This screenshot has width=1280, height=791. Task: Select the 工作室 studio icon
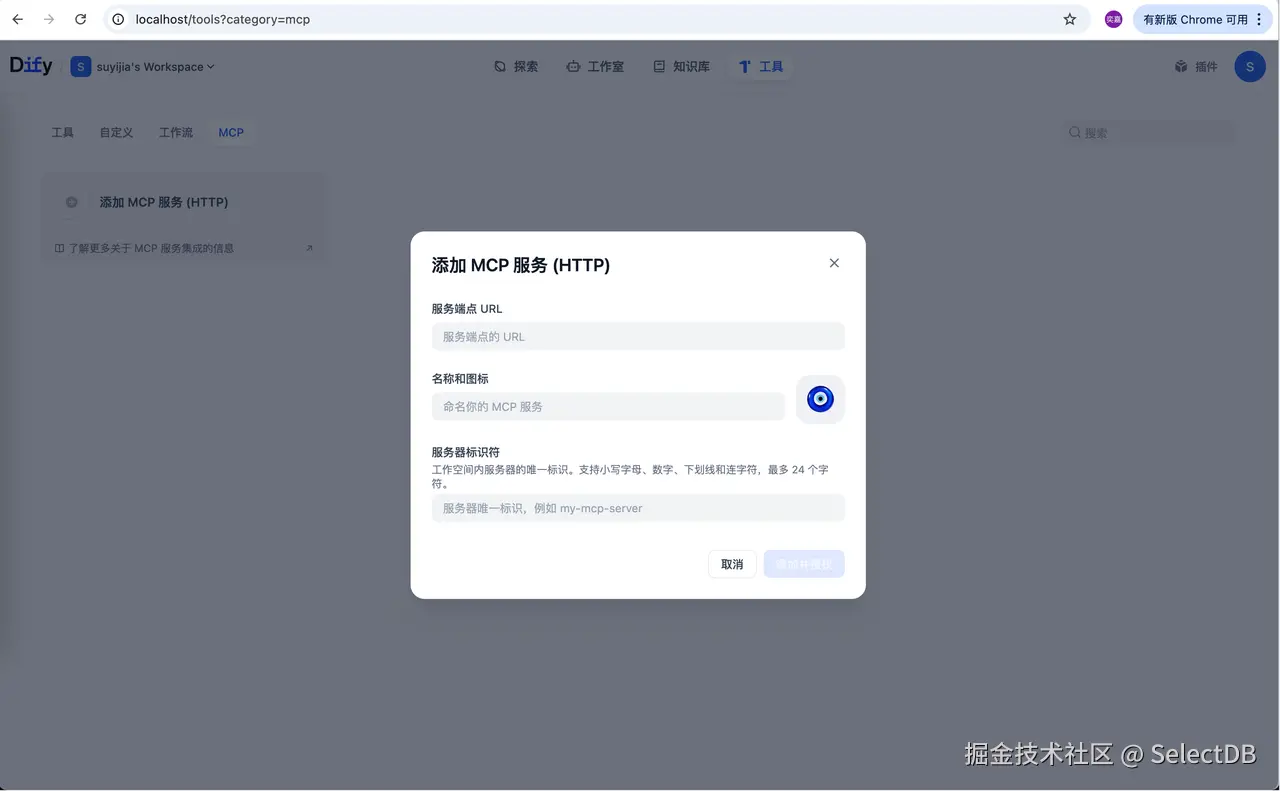[573, 66]
